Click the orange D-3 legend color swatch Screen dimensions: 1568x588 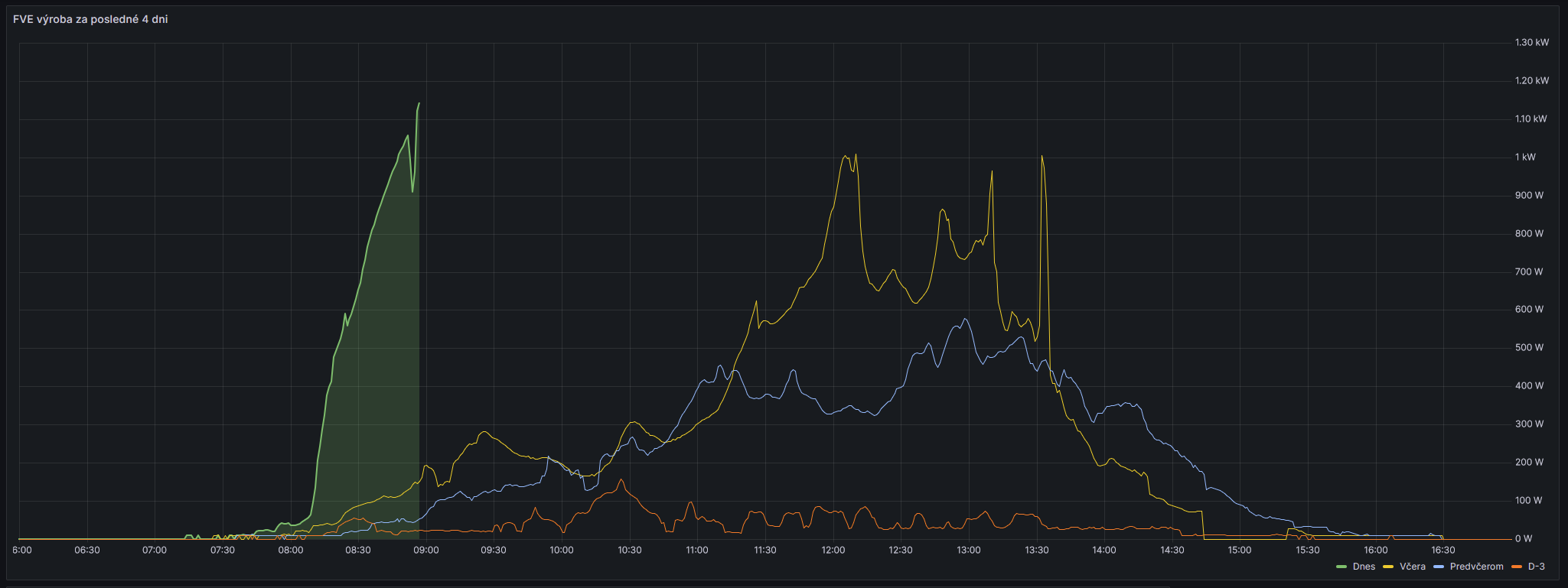coord(1517,567)
